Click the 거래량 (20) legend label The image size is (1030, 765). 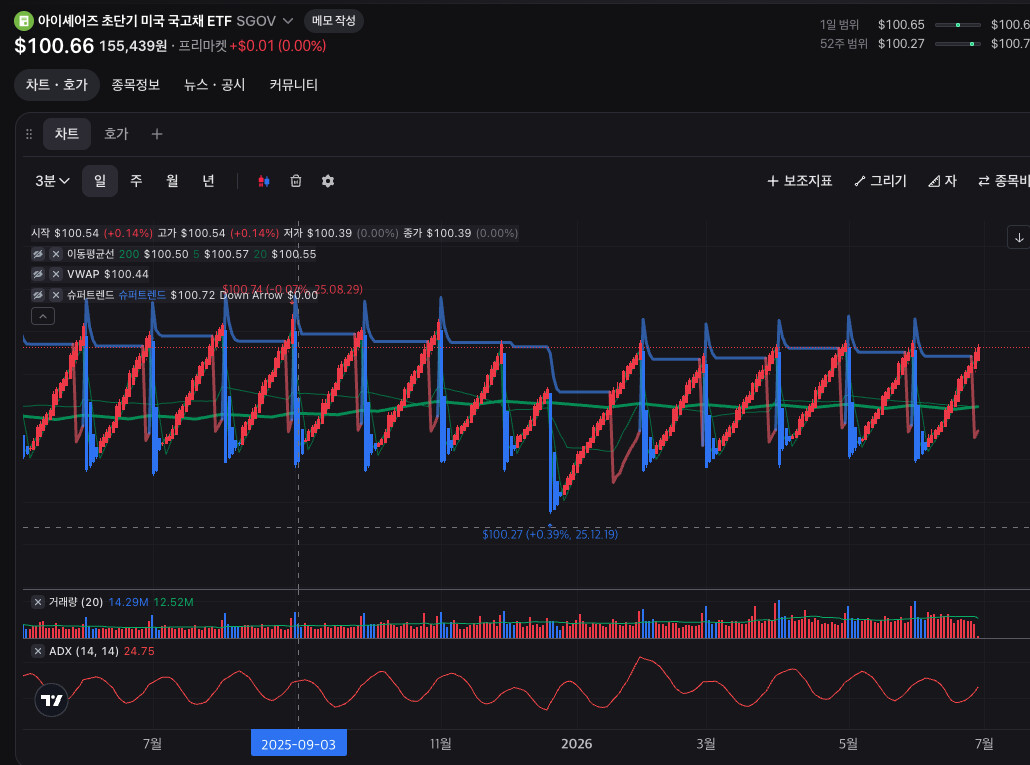coord(76,602)
